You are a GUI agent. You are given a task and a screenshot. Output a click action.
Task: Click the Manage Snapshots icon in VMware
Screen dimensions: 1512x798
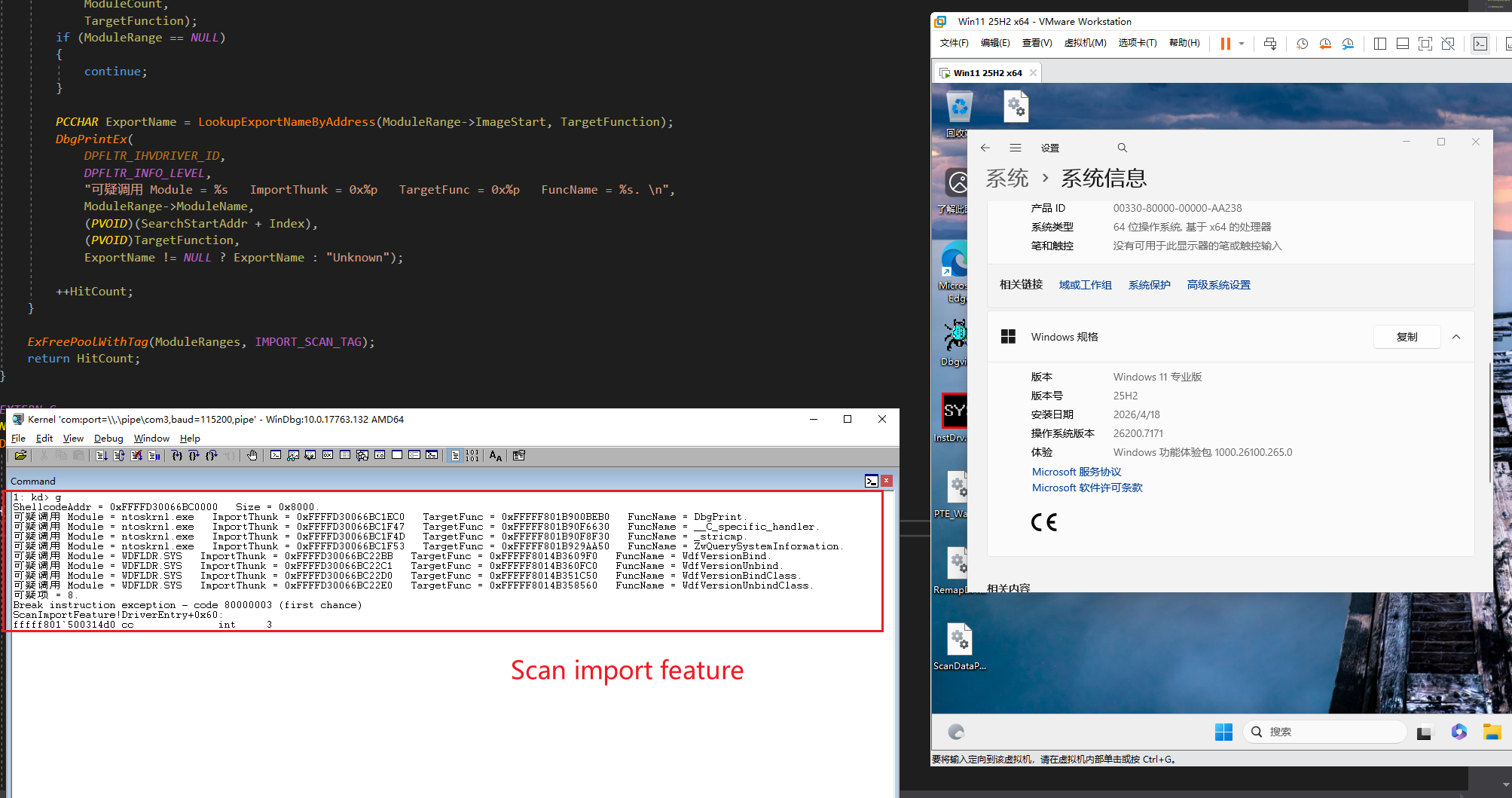click(x=1348, y=44)
